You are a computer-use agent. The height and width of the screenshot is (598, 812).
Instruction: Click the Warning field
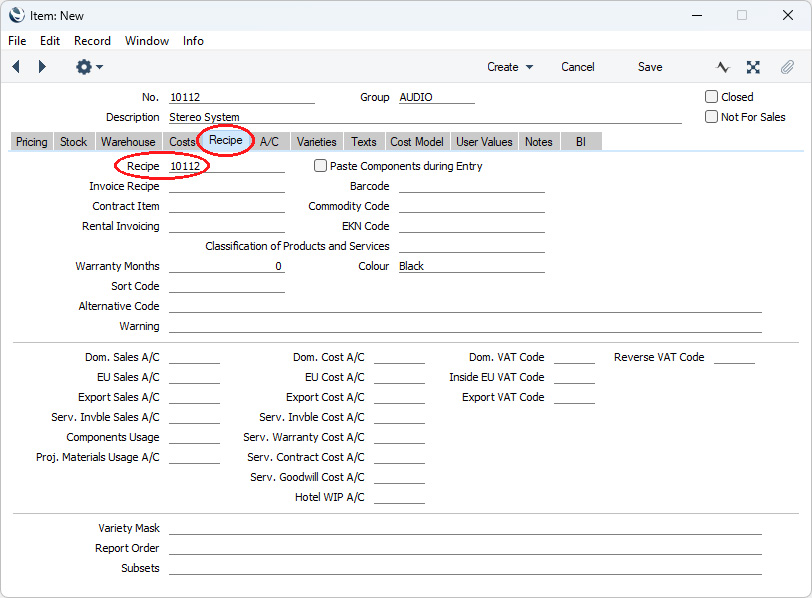465,326
